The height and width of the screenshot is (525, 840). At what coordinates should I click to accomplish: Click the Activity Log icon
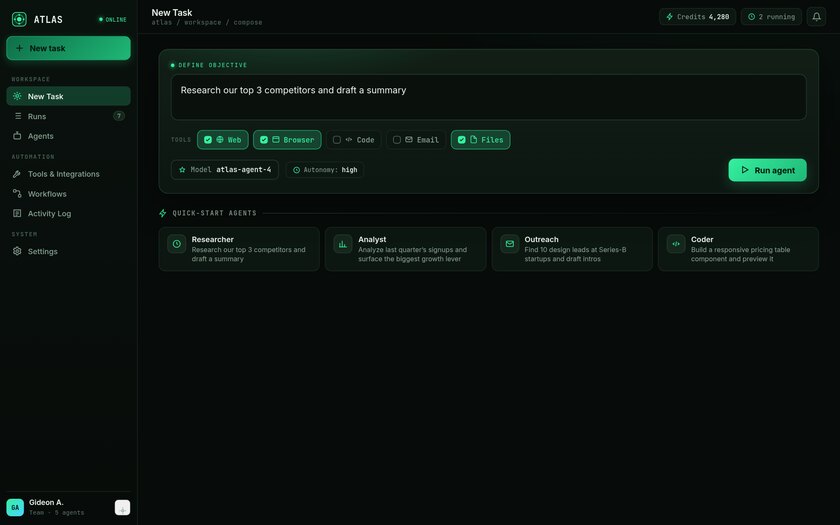coord(17,213)
